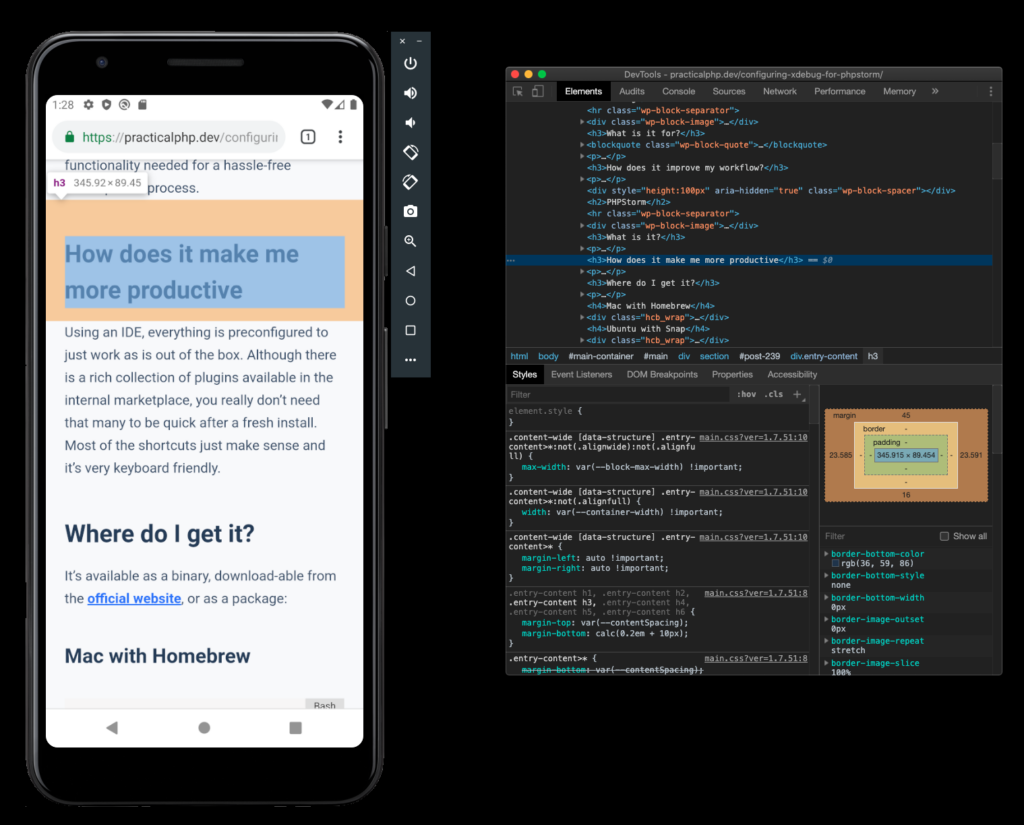
Task: Take an emulator screenshot with camera icon
Action: [x=410, y=211]
